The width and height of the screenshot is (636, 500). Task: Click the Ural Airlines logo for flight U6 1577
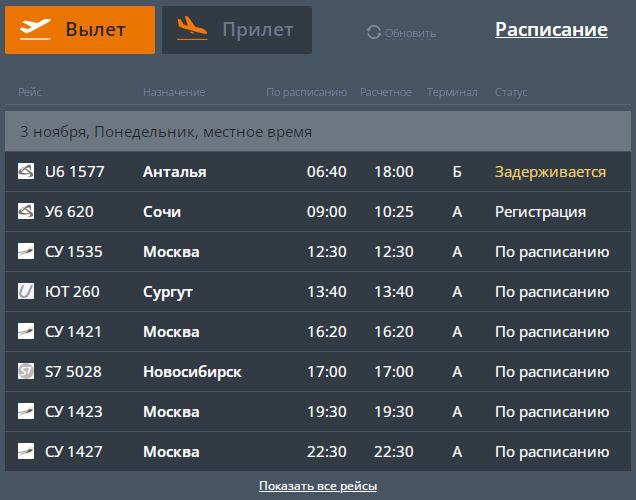(x=26, y=171)
